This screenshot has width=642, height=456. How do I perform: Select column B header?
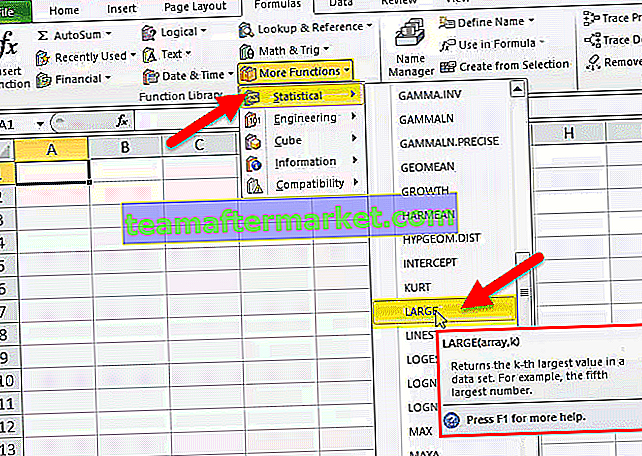tap(125, 147)
